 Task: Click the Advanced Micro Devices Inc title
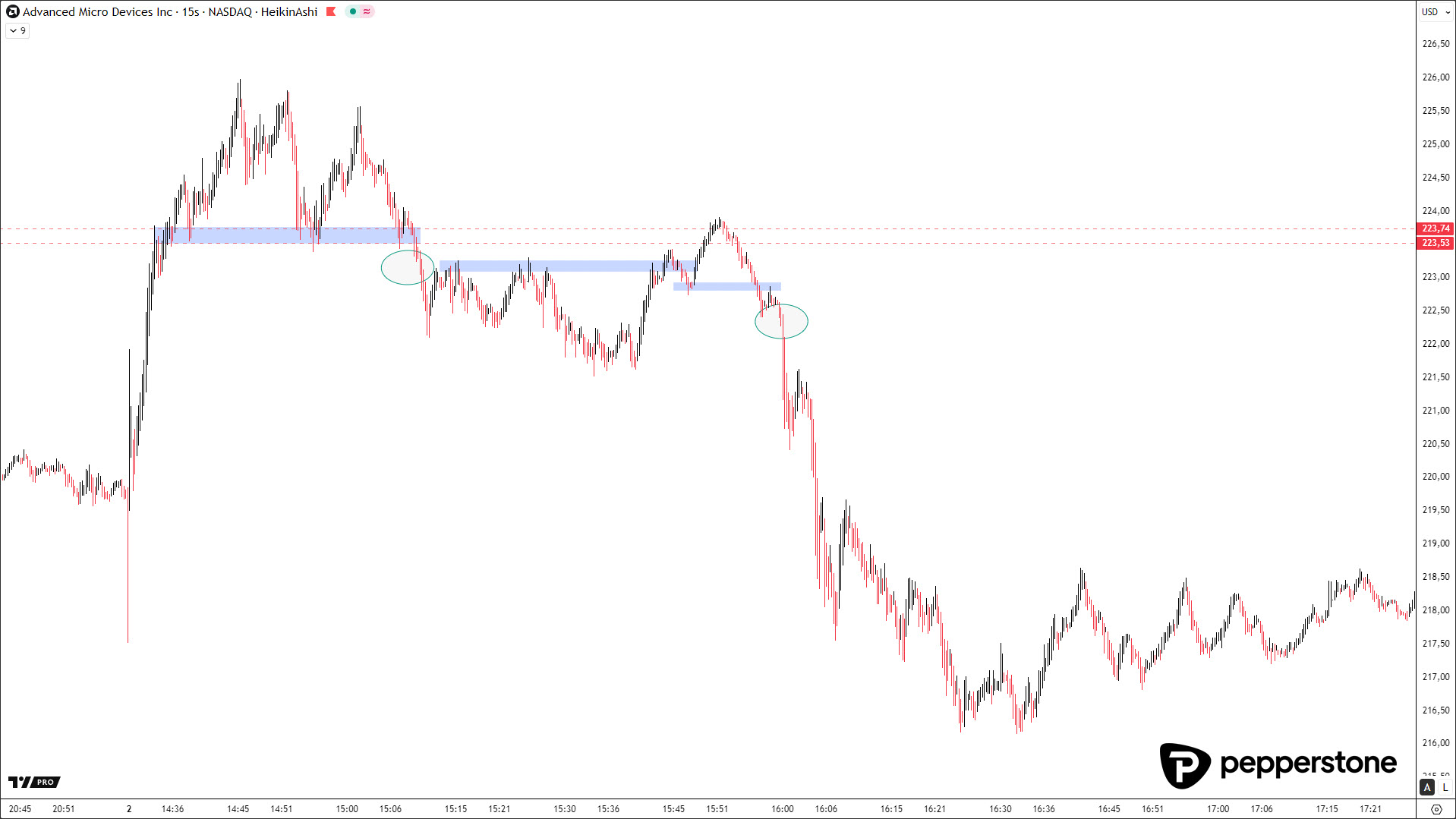click(x=98, y=11)
